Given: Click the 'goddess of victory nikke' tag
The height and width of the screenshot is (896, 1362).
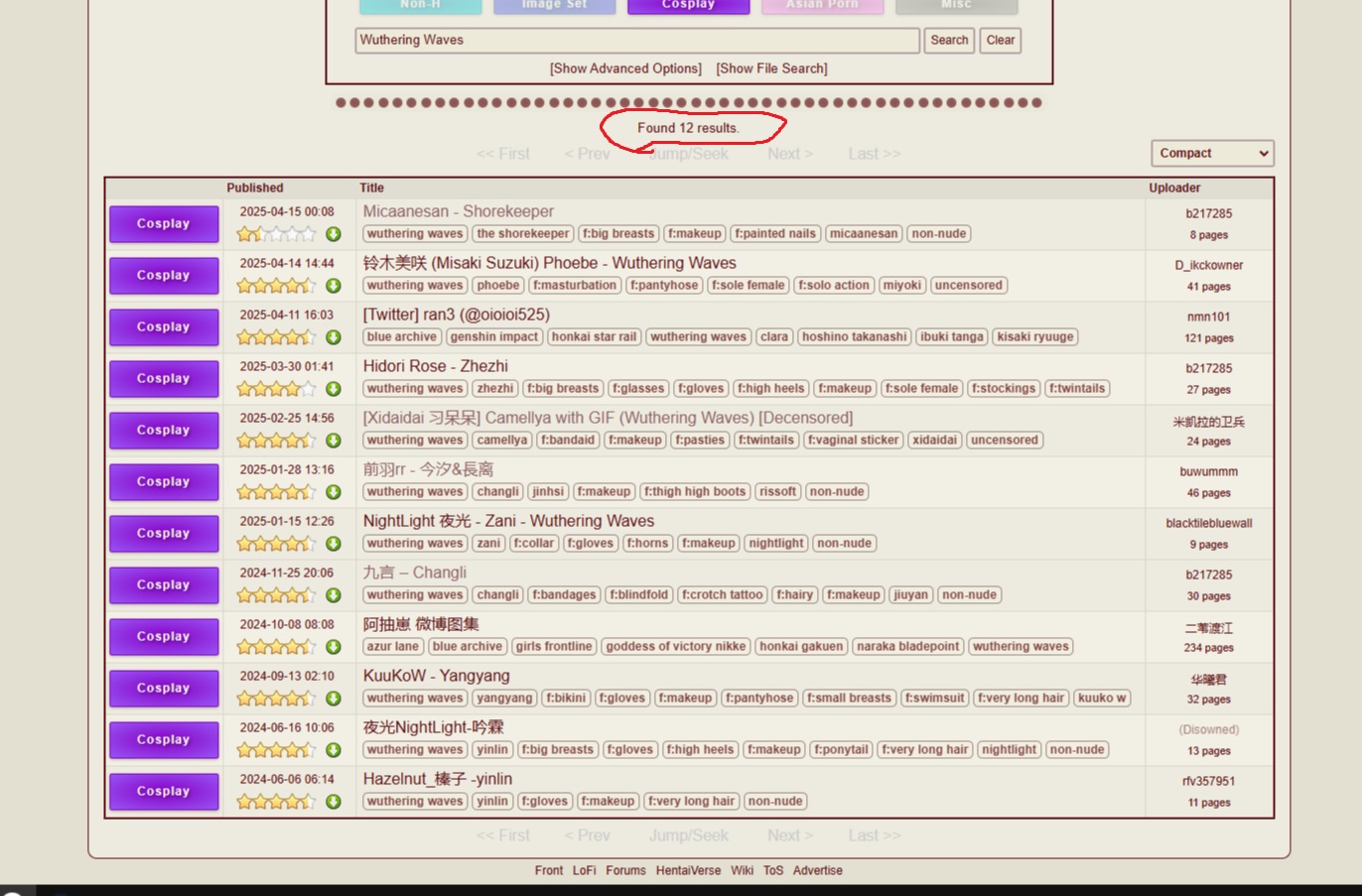Looking at the screenshot, I should [676, 647].
